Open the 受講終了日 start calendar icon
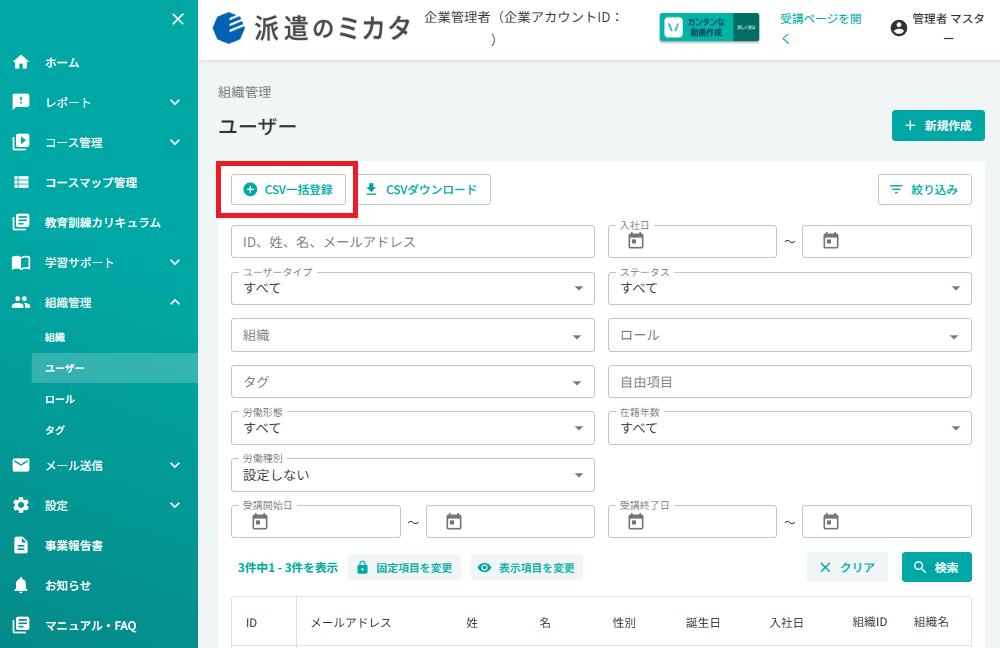 636,522
